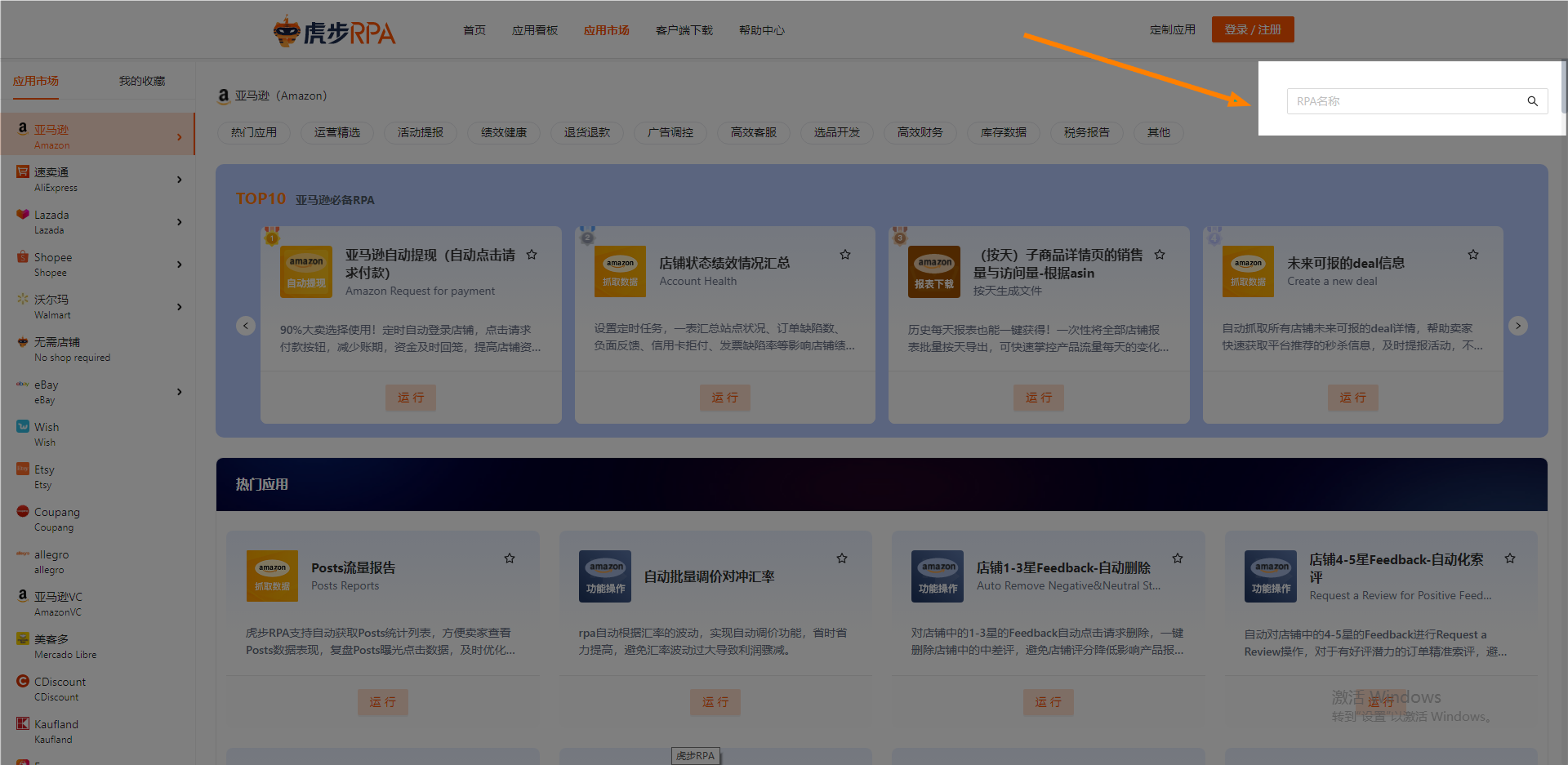Focus the RPA名称 search field
Screen dimensions: 1568x765
click(1417, 101)
